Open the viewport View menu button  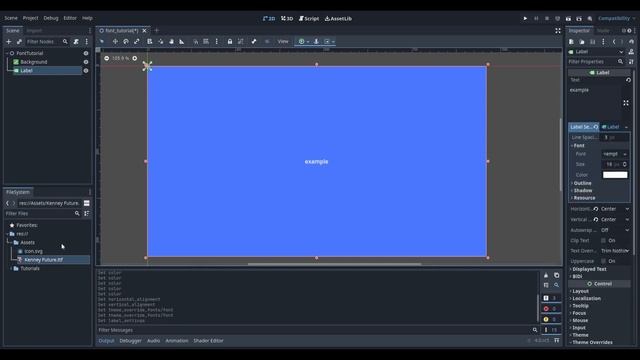[x=283, y=41]
